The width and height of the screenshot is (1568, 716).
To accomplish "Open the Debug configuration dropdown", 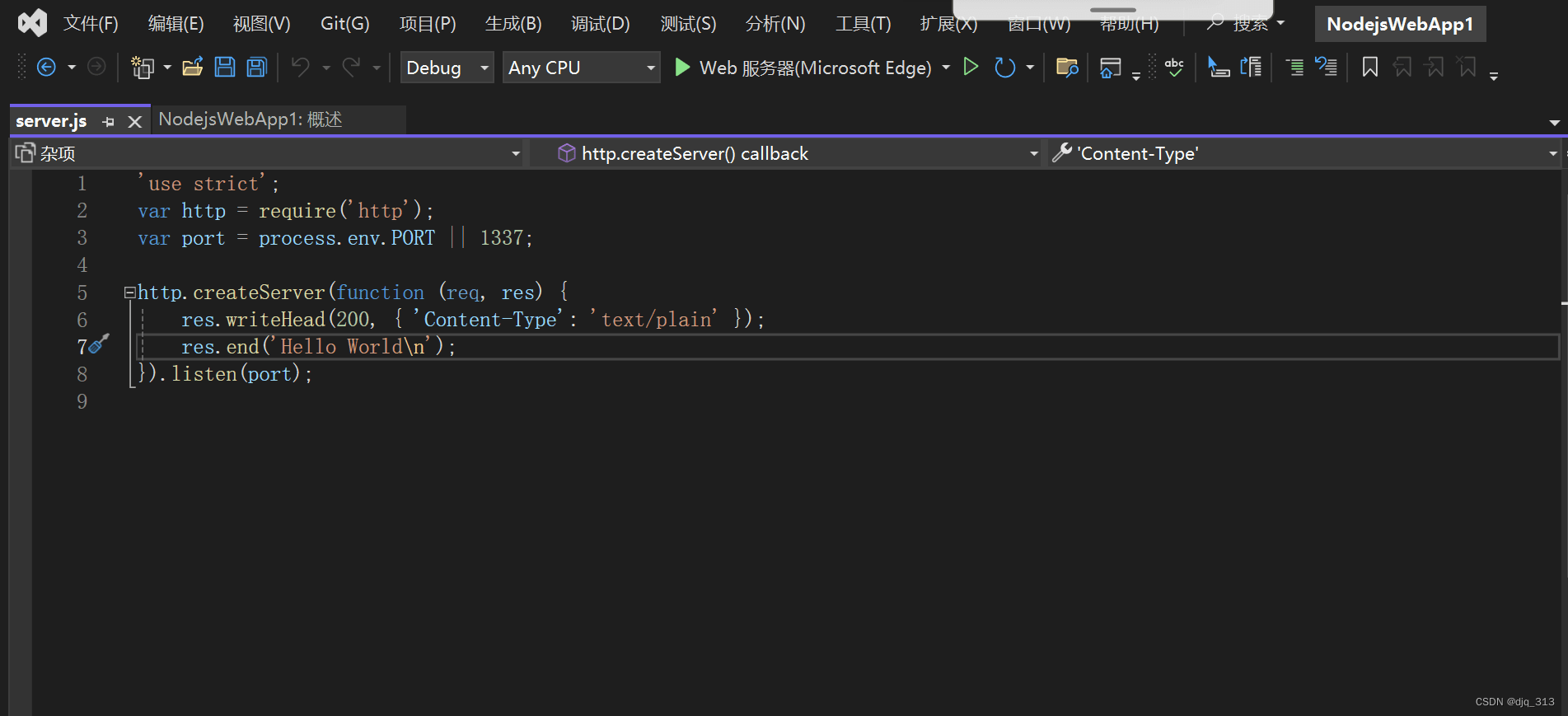I will [x=447, y=68].
